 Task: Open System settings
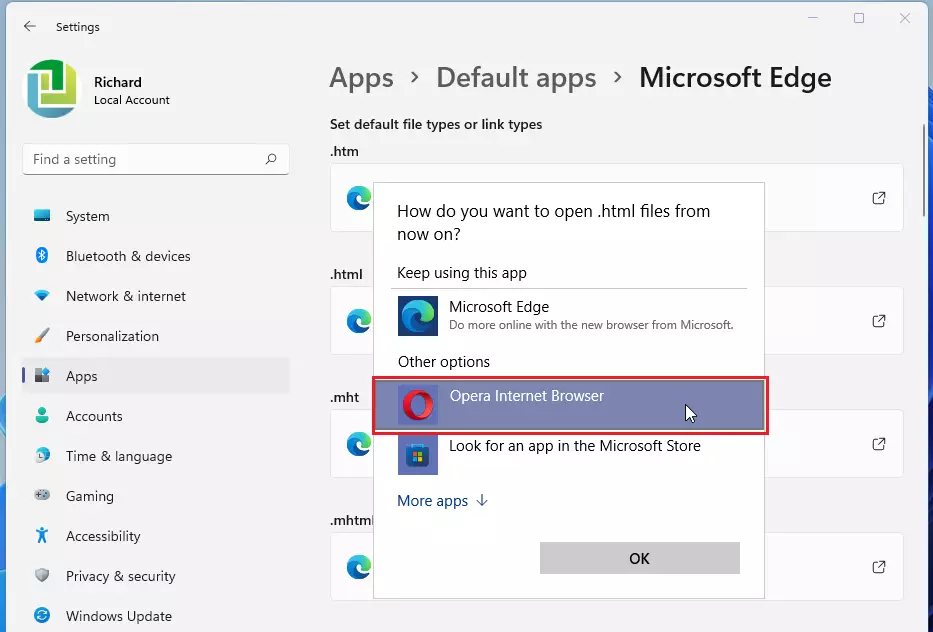156,216
